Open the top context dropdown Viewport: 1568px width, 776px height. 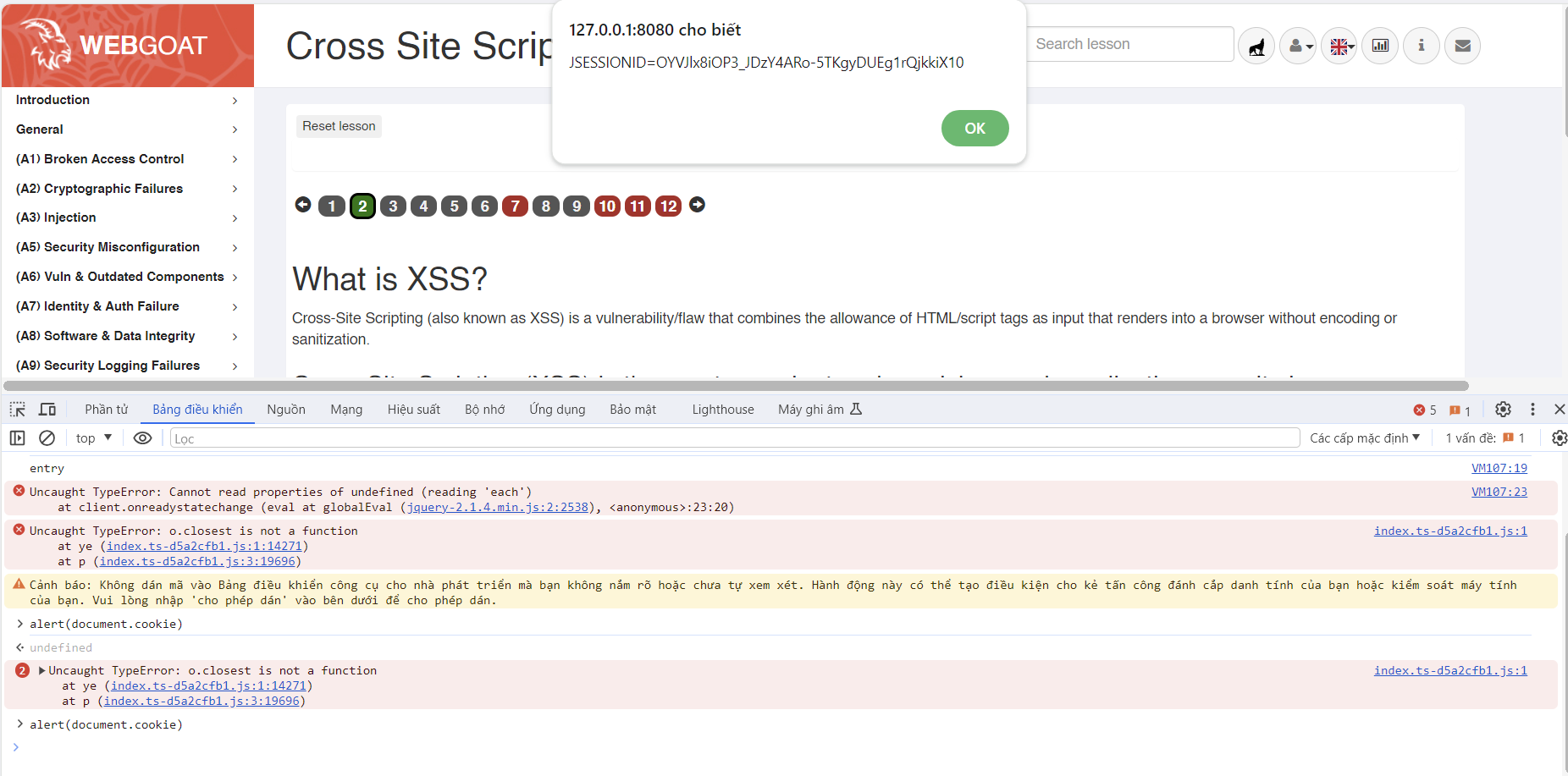tap(94, 438)
